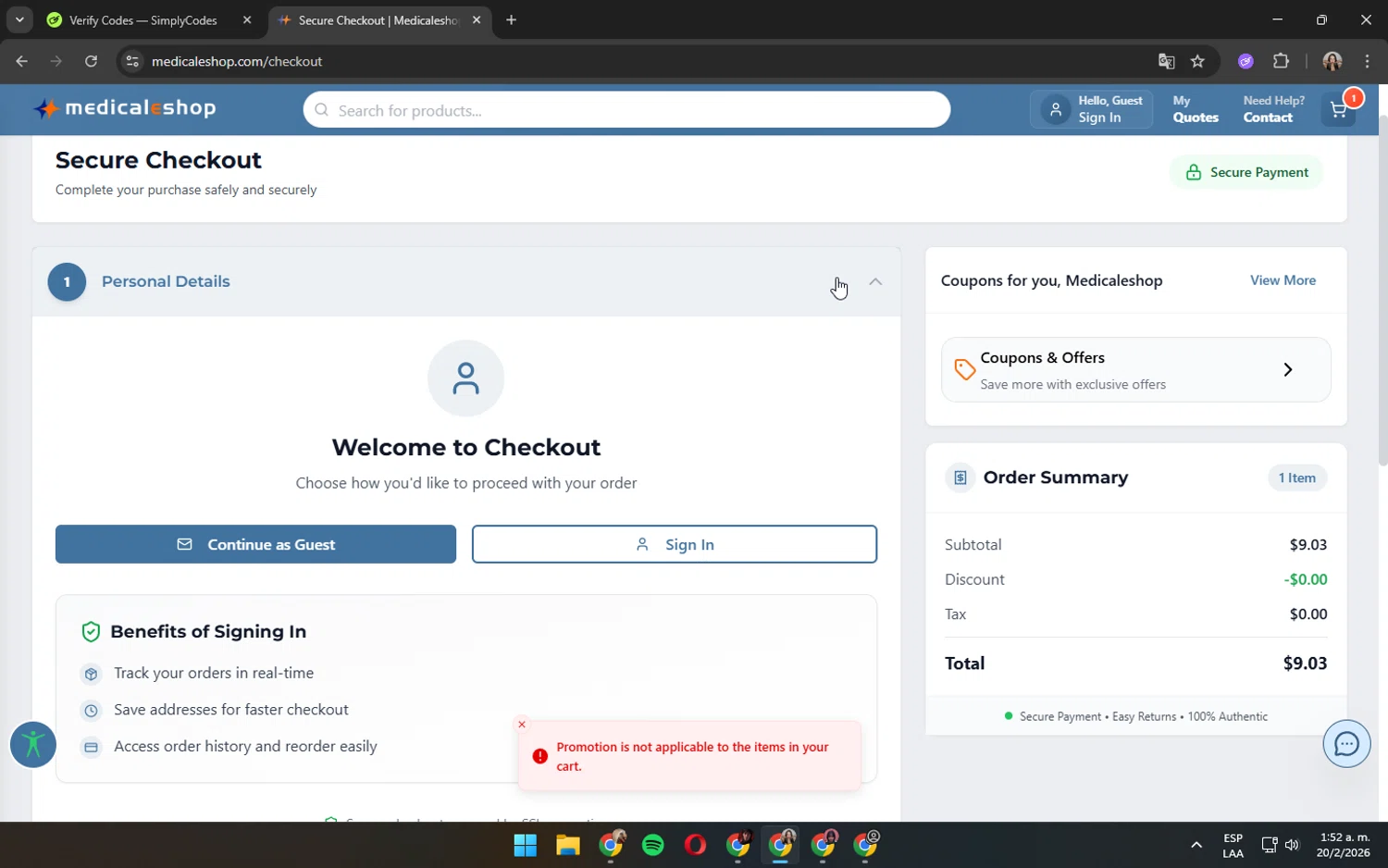The height and width of the screenshot is (868, 1388).
Task: Switch the ESP LAA keyboard language
Action: coord(1233,845)
